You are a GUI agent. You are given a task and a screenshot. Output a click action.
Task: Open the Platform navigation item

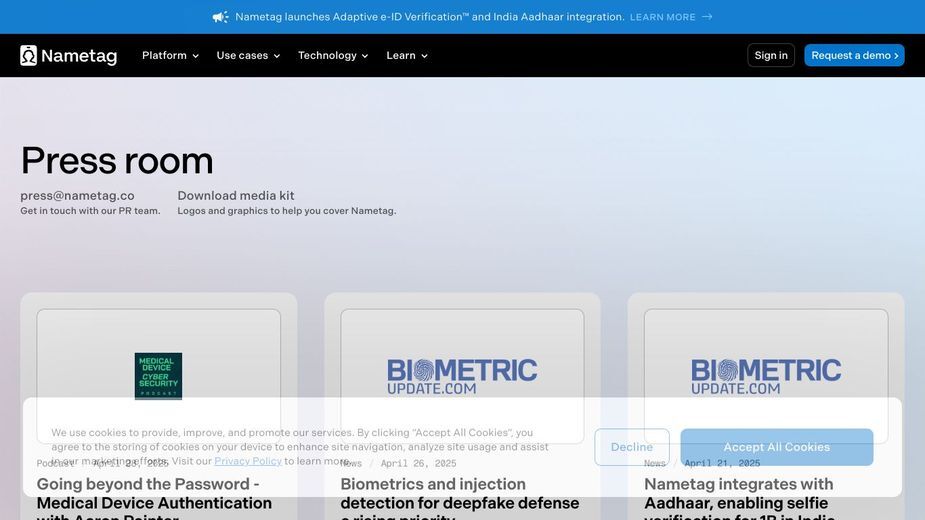point(170,55)
